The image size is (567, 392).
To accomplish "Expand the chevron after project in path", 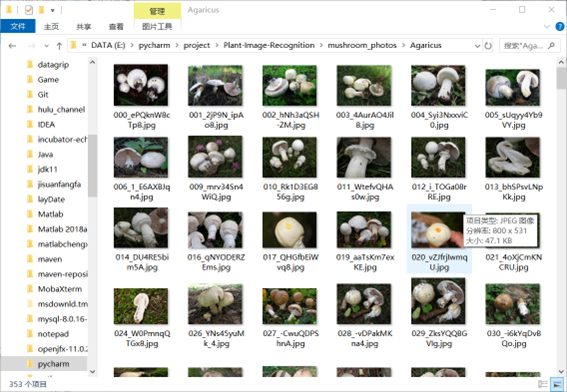I will pyautogui.click(x=217, y=46).
